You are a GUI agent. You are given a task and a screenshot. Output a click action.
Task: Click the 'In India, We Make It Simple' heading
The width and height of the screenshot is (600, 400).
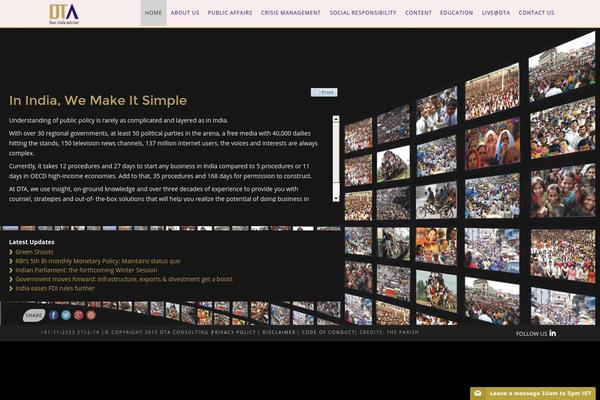point(98,100)
